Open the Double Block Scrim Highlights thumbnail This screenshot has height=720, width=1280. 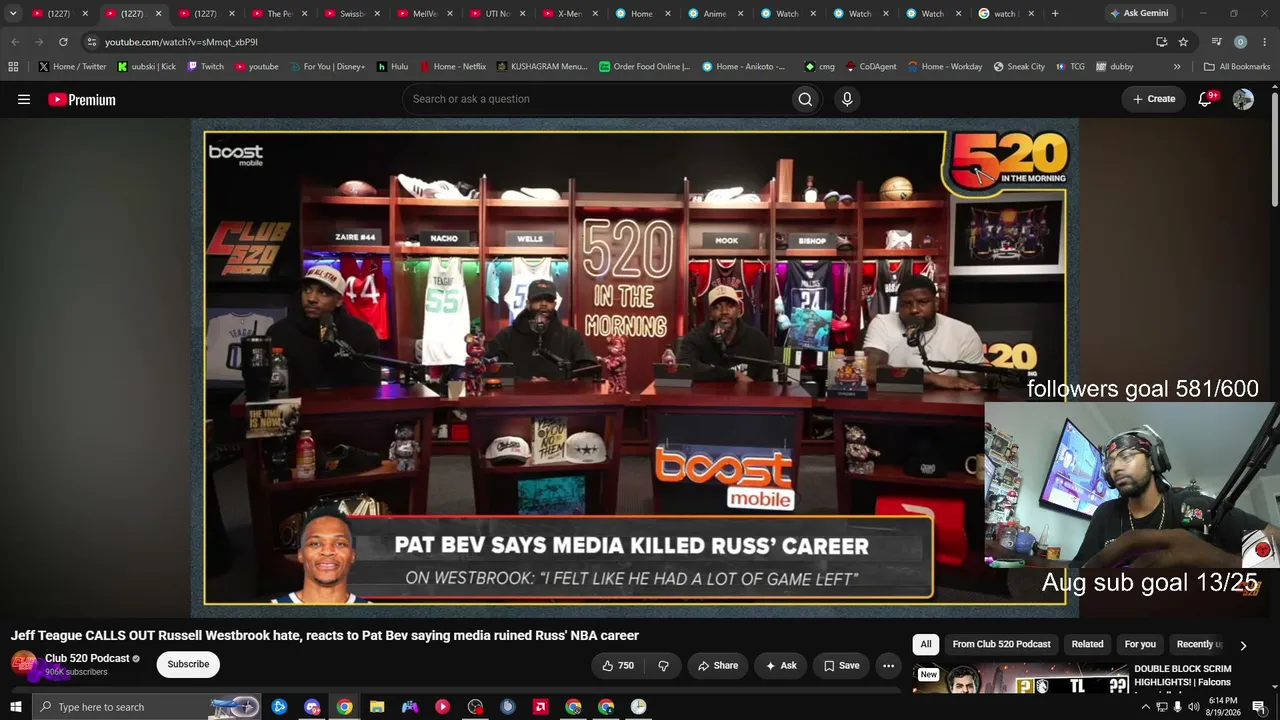(1020, 678)
